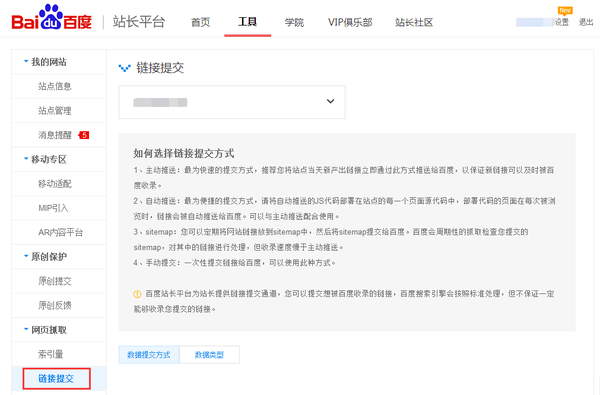
Task: Click the 退出 logout link
Action: point(586,22)
